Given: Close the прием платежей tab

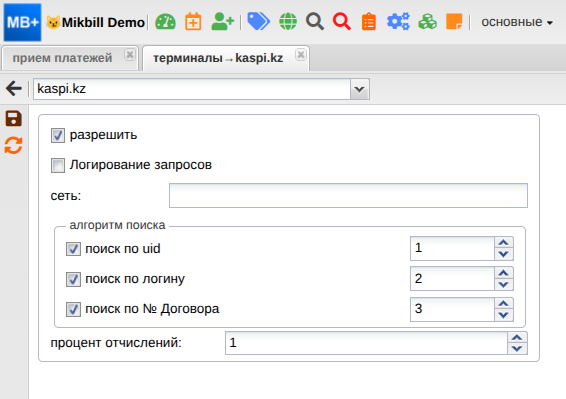Looking at the screenshot, I should (x=130, y=55).
